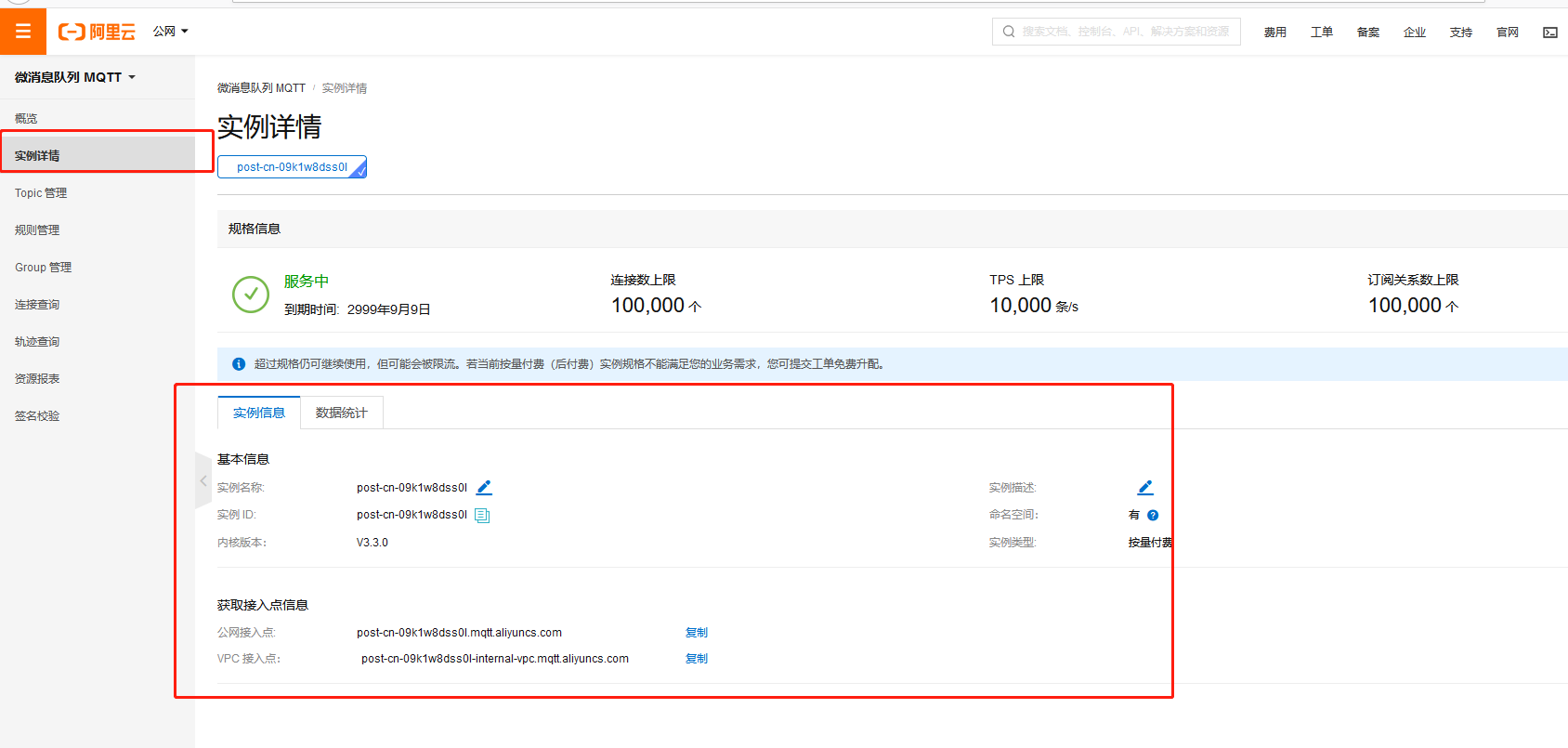The height and width of the screenshot is (748, 1568).
Task: Open the Cloud Shell terminal icon
Action: [x=1549, y=32]
